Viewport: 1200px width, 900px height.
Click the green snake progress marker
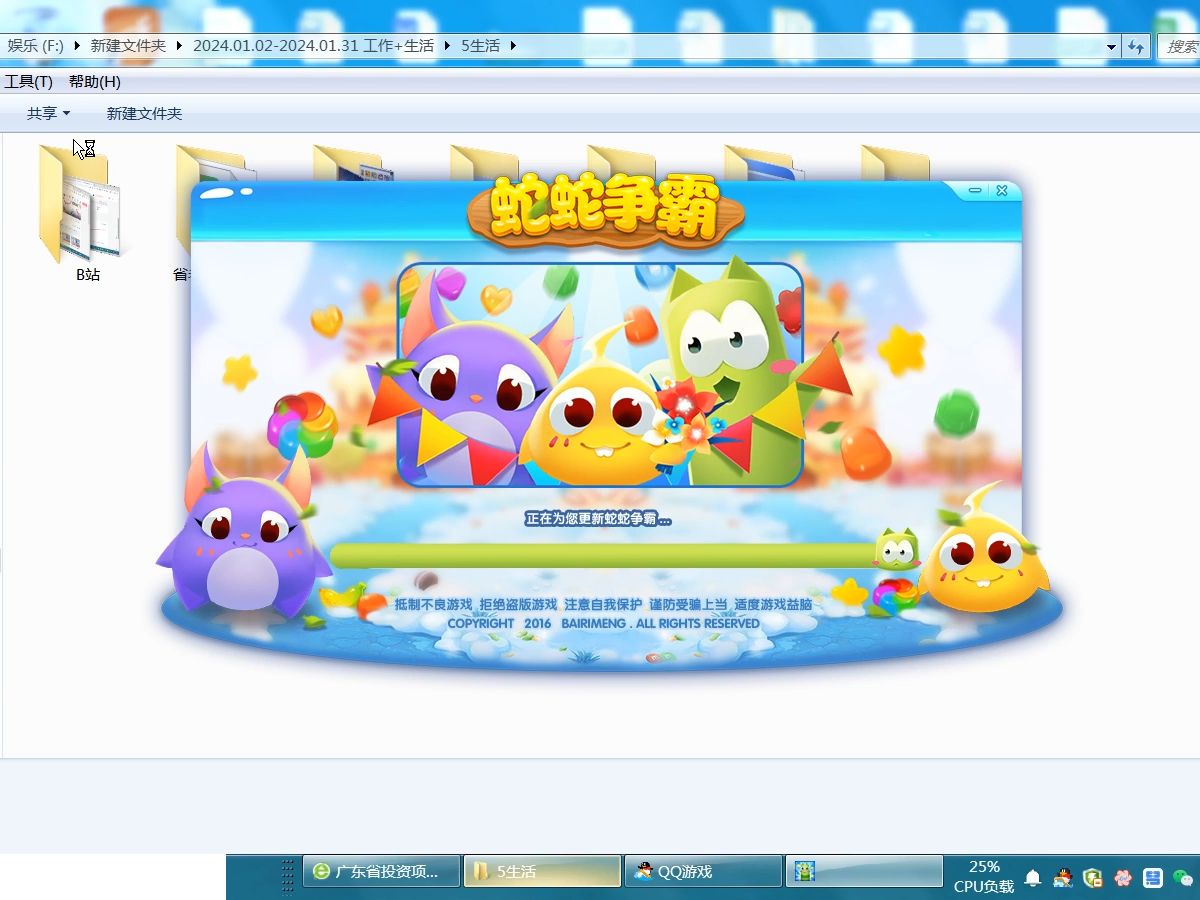click(897, 549)
